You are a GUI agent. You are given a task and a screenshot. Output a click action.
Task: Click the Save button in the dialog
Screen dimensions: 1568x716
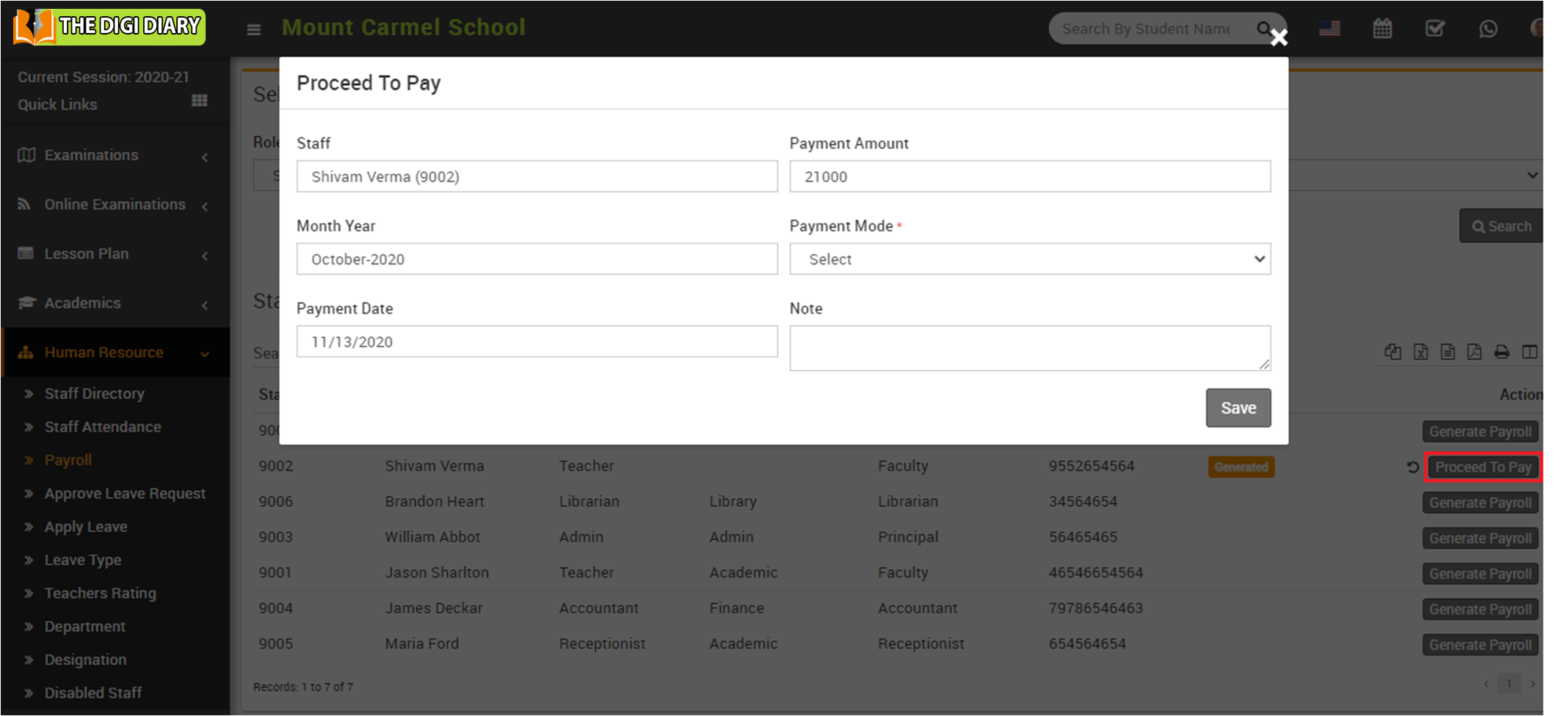tap(1238, 408)
